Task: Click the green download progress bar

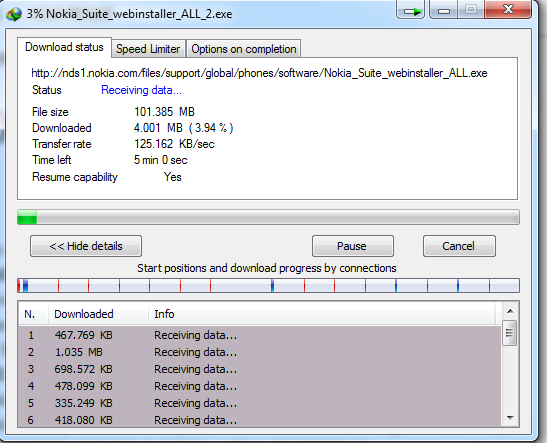Action: tap(268, 217)
